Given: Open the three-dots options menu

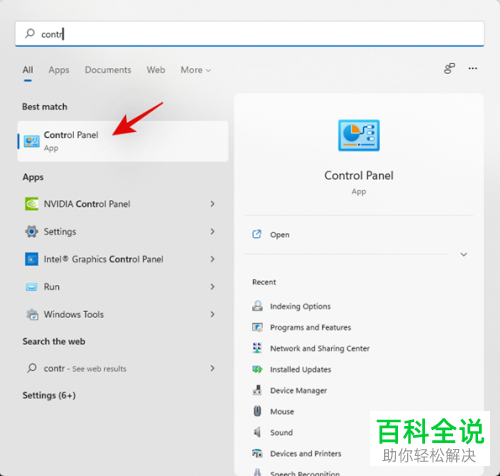Looking at the screenshot, I should (473, 68).
